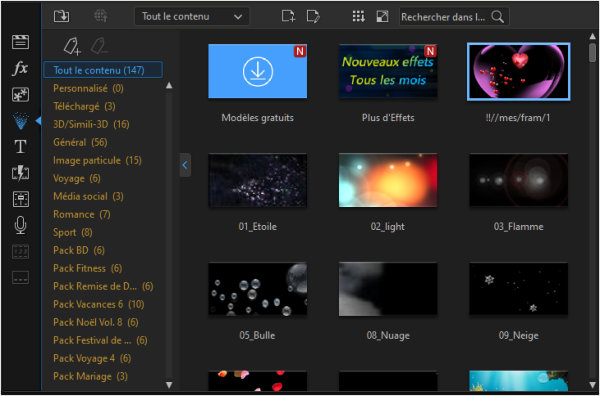Select the 'Média social (3)' tag
Screen dimensions: 600x396
[x=88, y=196]
